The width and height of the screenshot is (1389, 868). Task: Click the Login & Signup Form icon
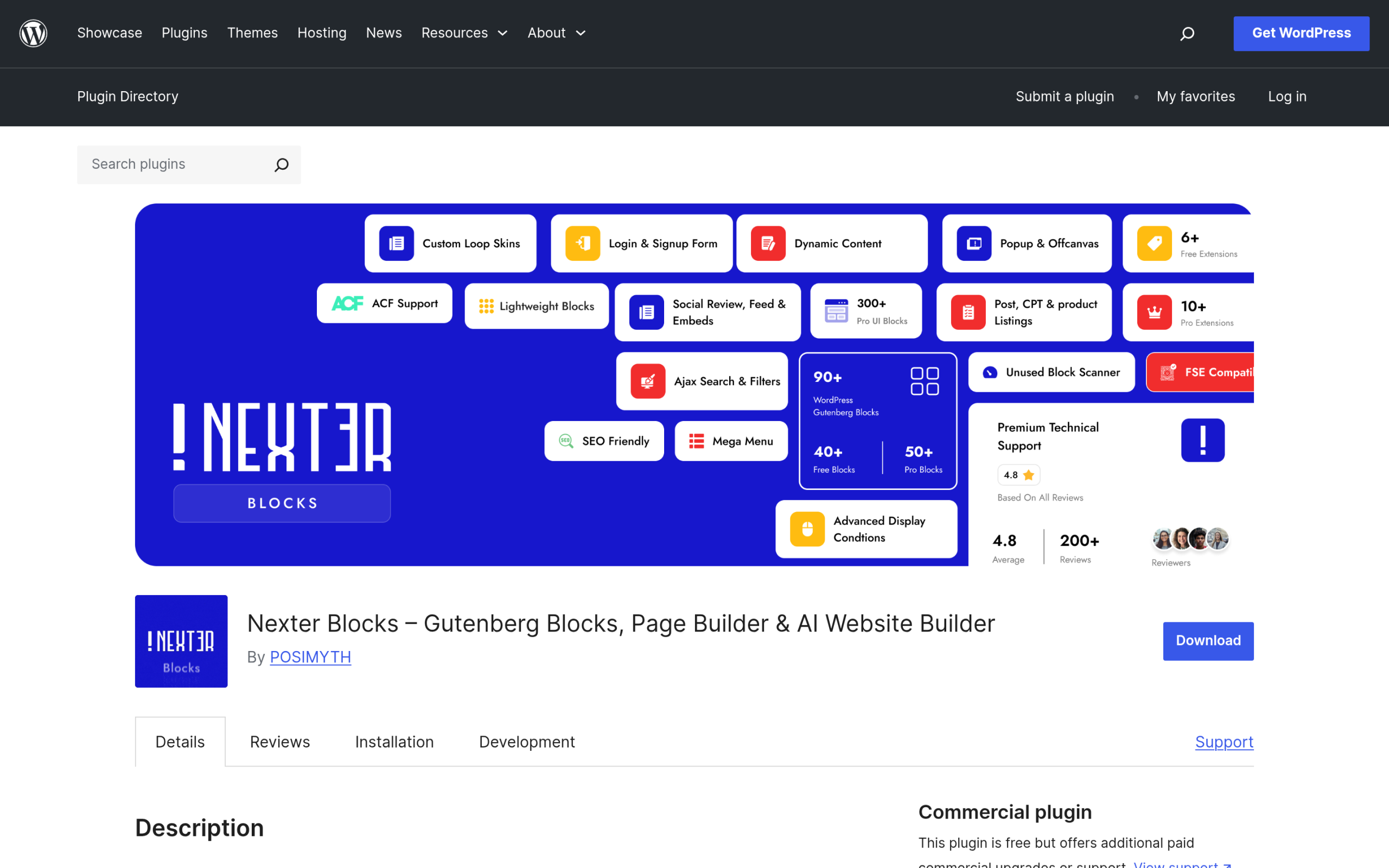click(583, 244)
